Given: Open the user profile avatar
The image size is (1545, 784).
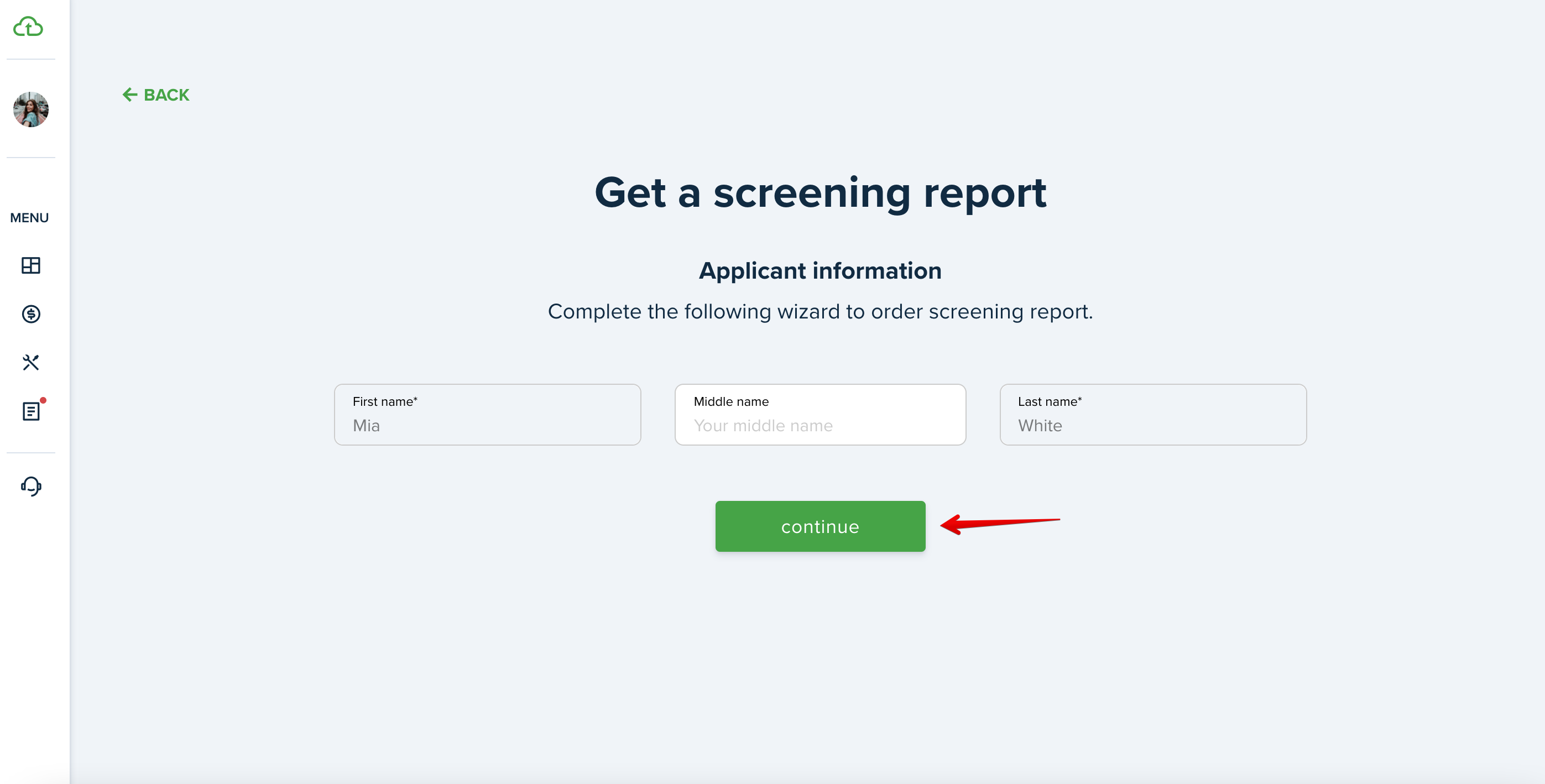Looking at the screenshot, I should point(30,109).
